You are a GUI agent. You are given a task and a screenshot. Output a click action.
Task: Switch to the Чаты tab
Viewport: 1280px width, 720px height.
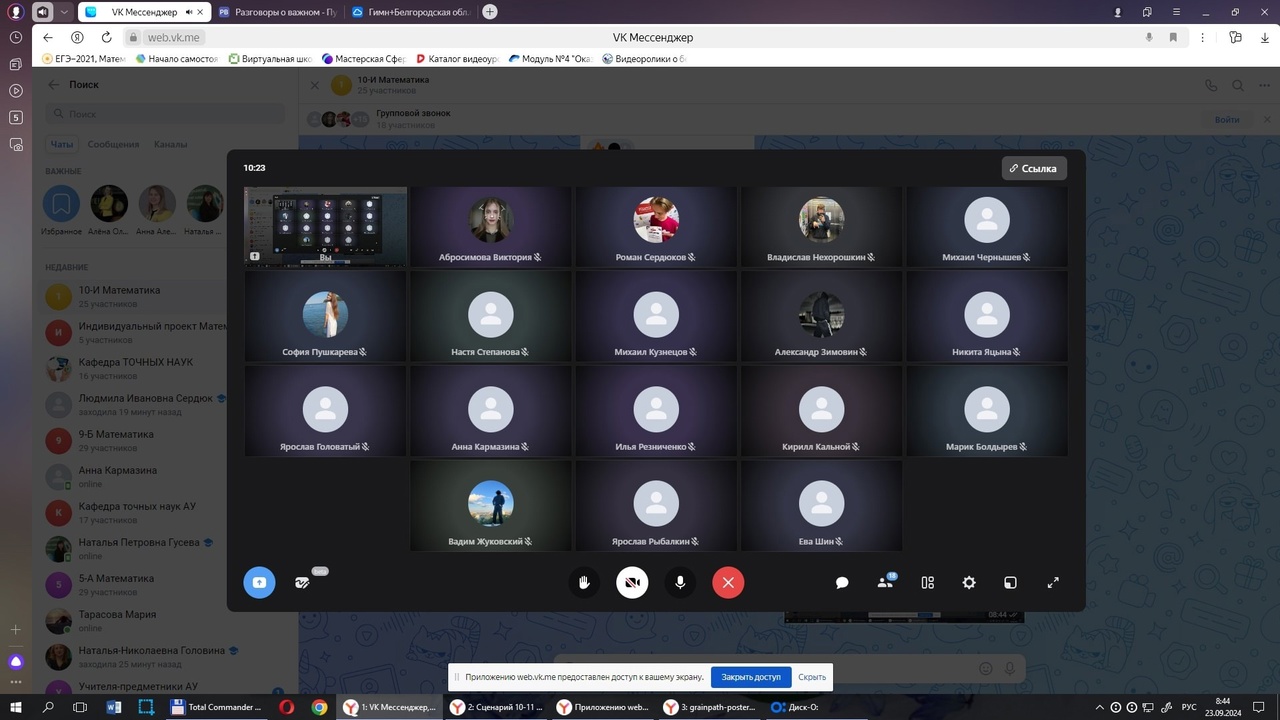click(x=62, y=144)
